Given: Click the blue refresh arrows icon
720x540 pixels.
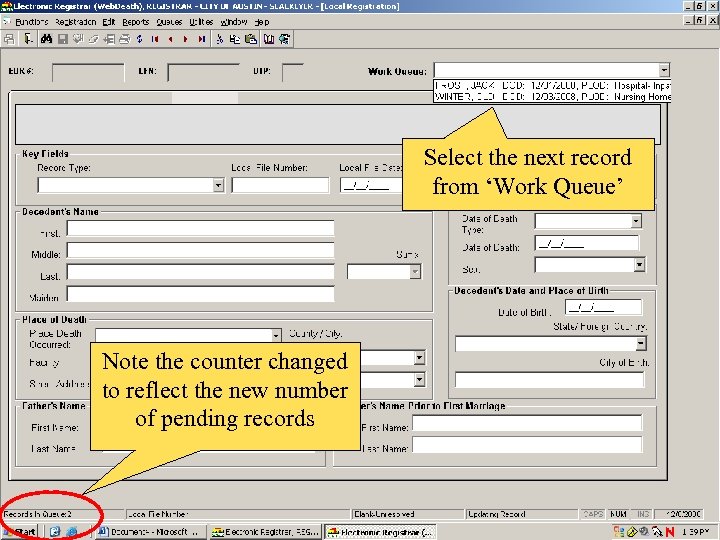Looking at the screenshot, I should 140,39.
